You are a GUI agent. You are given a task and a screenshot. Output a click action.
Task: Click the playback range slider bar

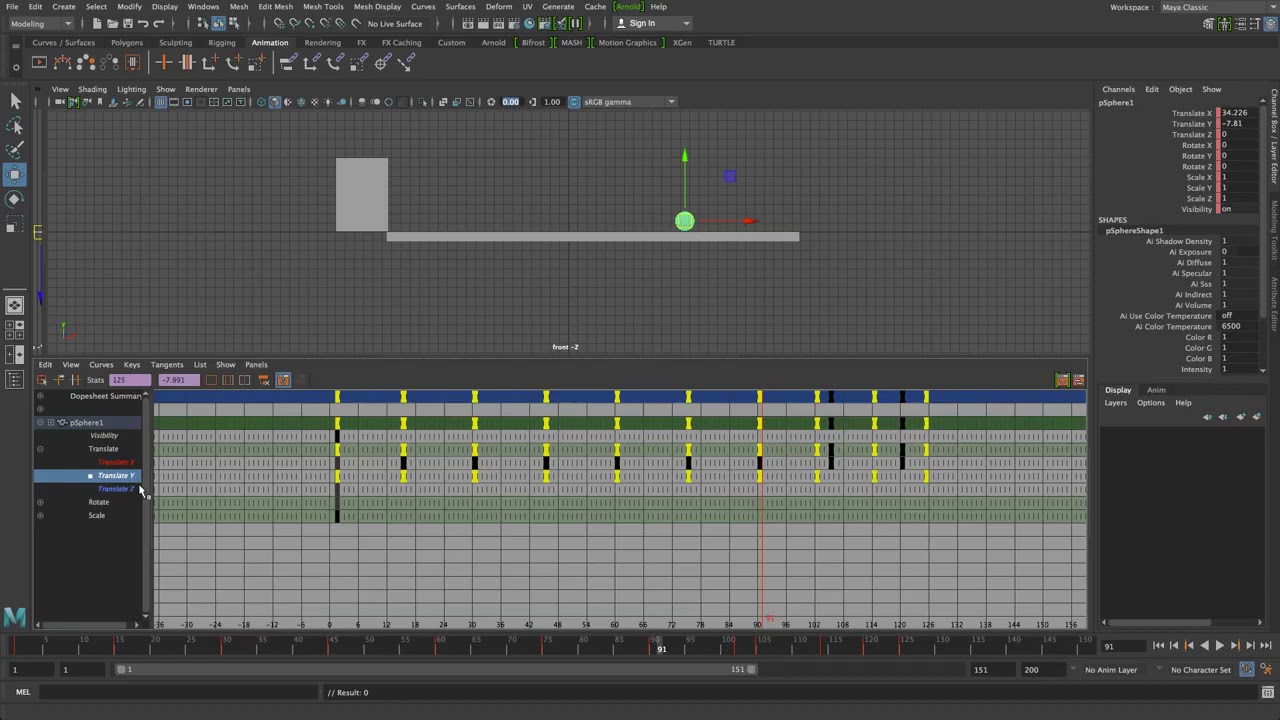[434, 670]
